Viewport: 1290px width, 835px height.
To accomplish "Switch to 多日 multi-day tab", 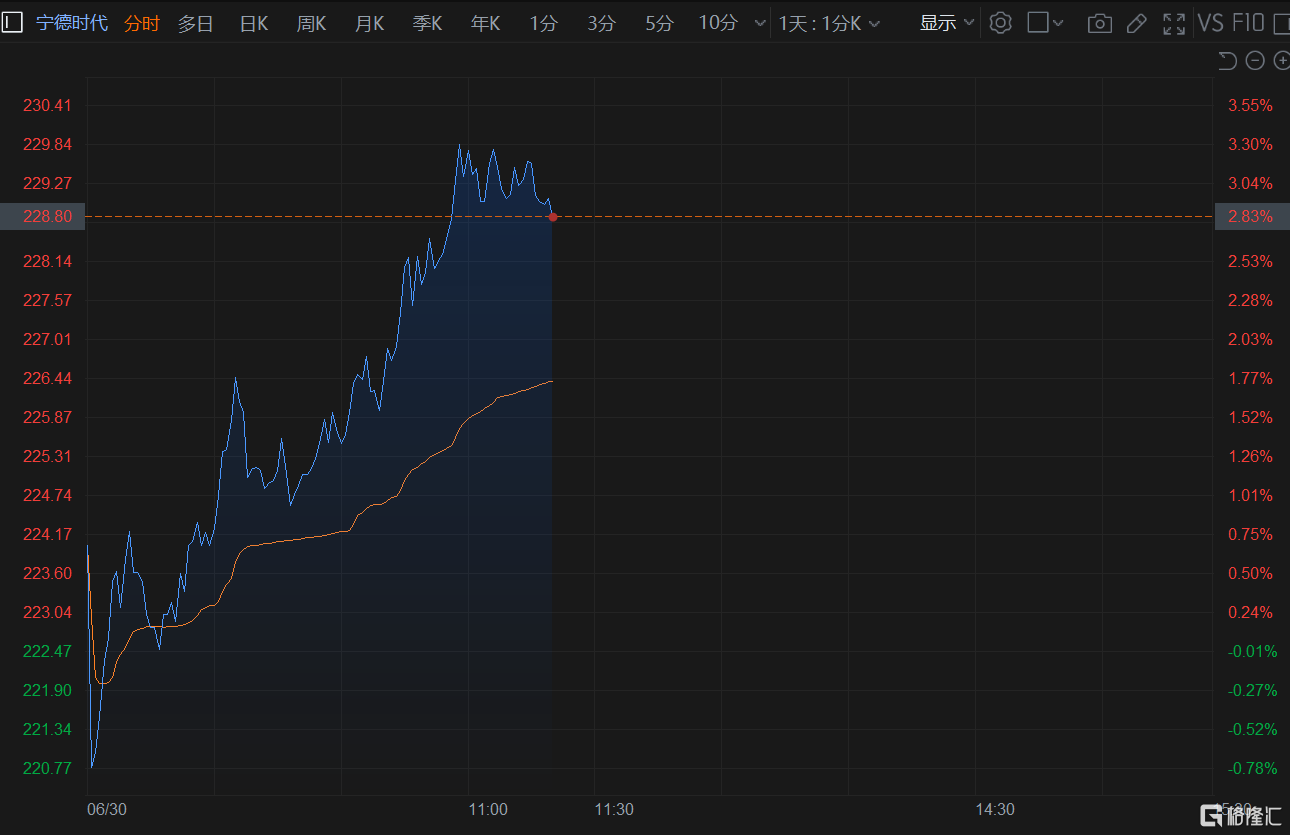I will [196, 23].
